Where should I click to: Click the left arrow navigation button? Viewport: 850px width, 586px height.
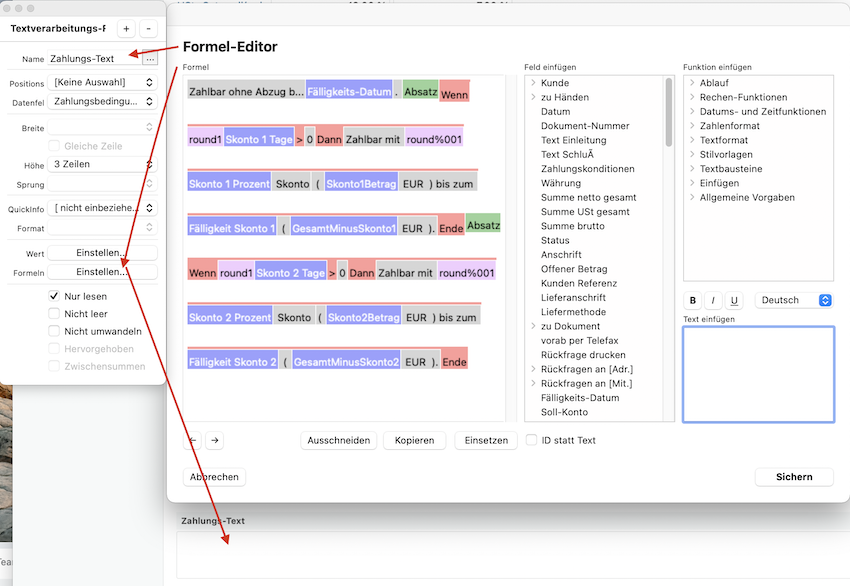click(194, 440)
